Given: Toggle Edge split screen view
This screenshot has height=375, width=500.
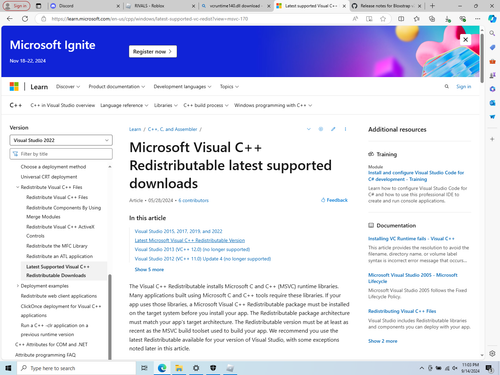Looking at the screenshot, I should (x=401, y=19).
